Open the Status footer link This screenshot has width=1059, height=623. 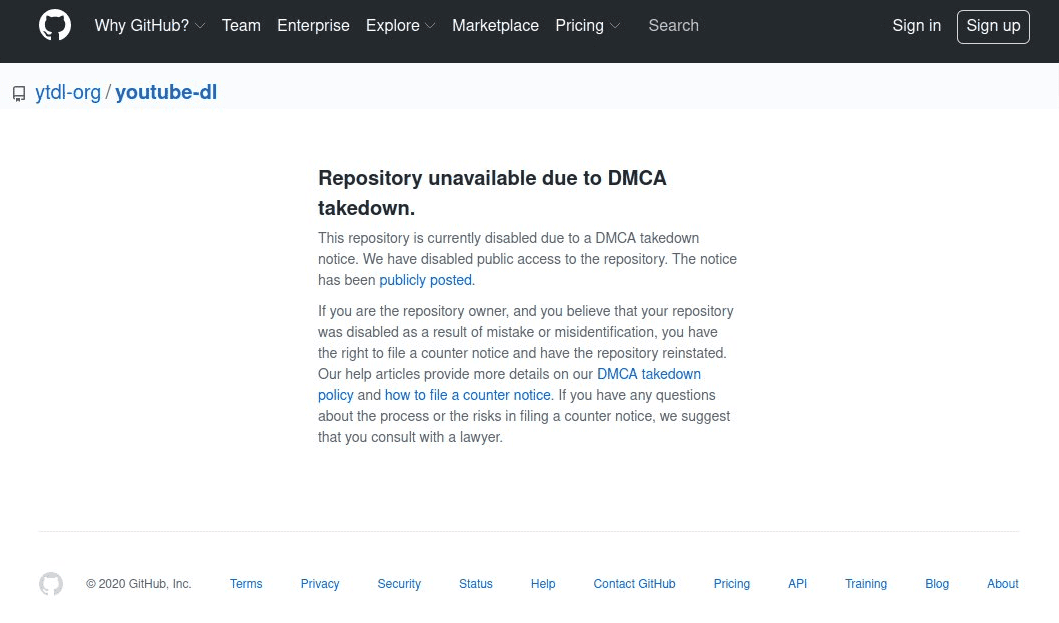point(476,584)
